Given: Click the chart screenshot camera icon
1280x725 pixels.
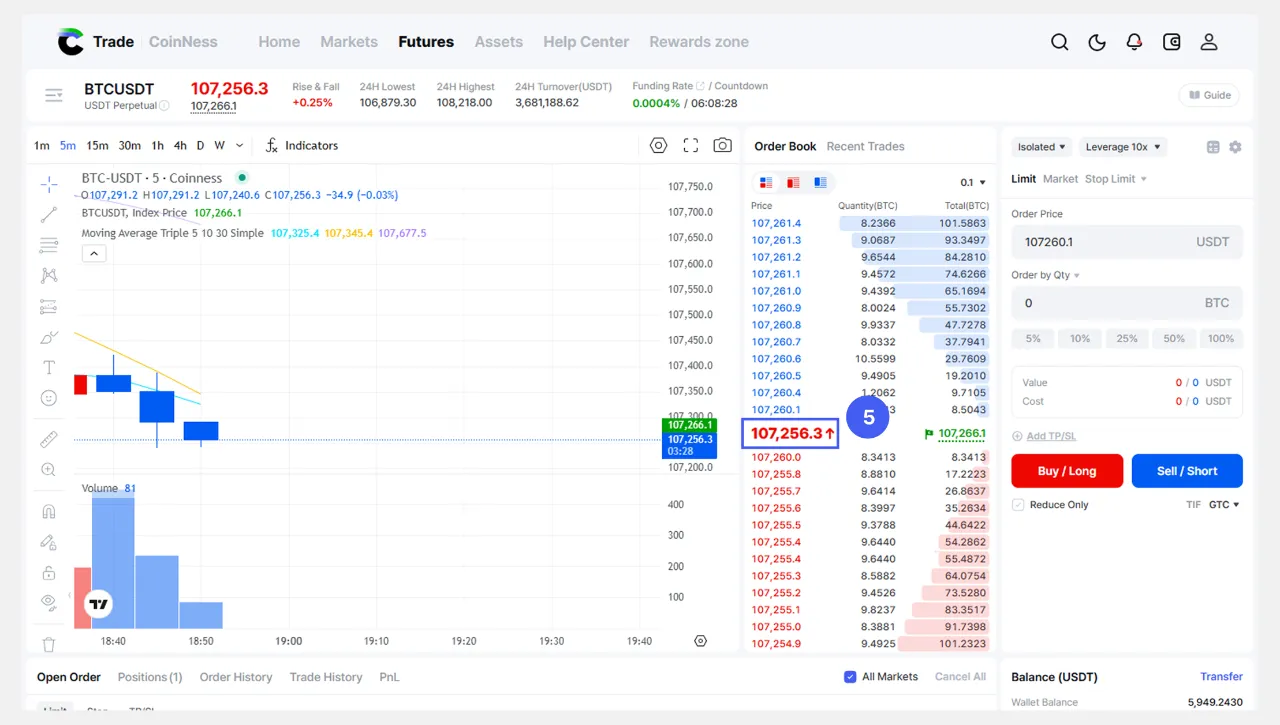Looking at the screenshot, I should coord(722,145).
